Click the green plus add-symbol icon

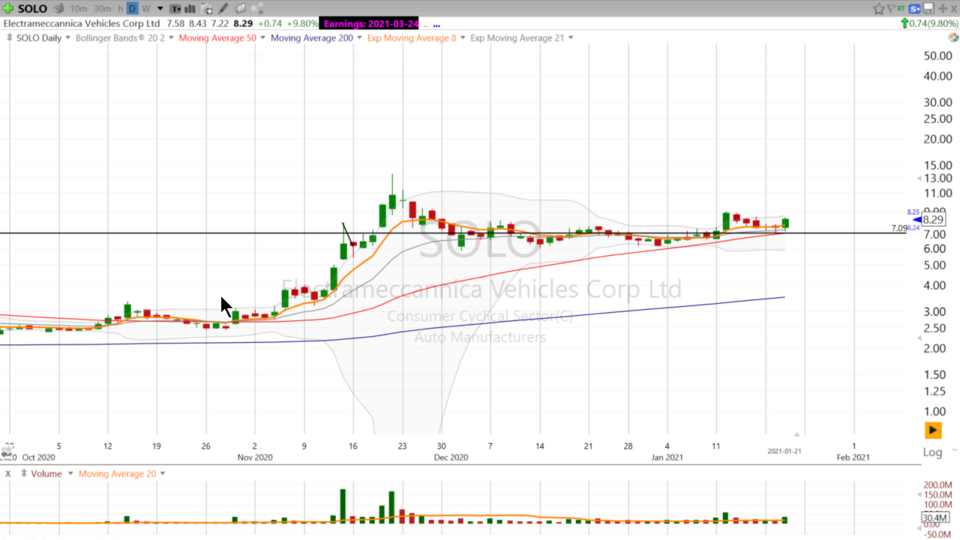(x=8, y=9)
